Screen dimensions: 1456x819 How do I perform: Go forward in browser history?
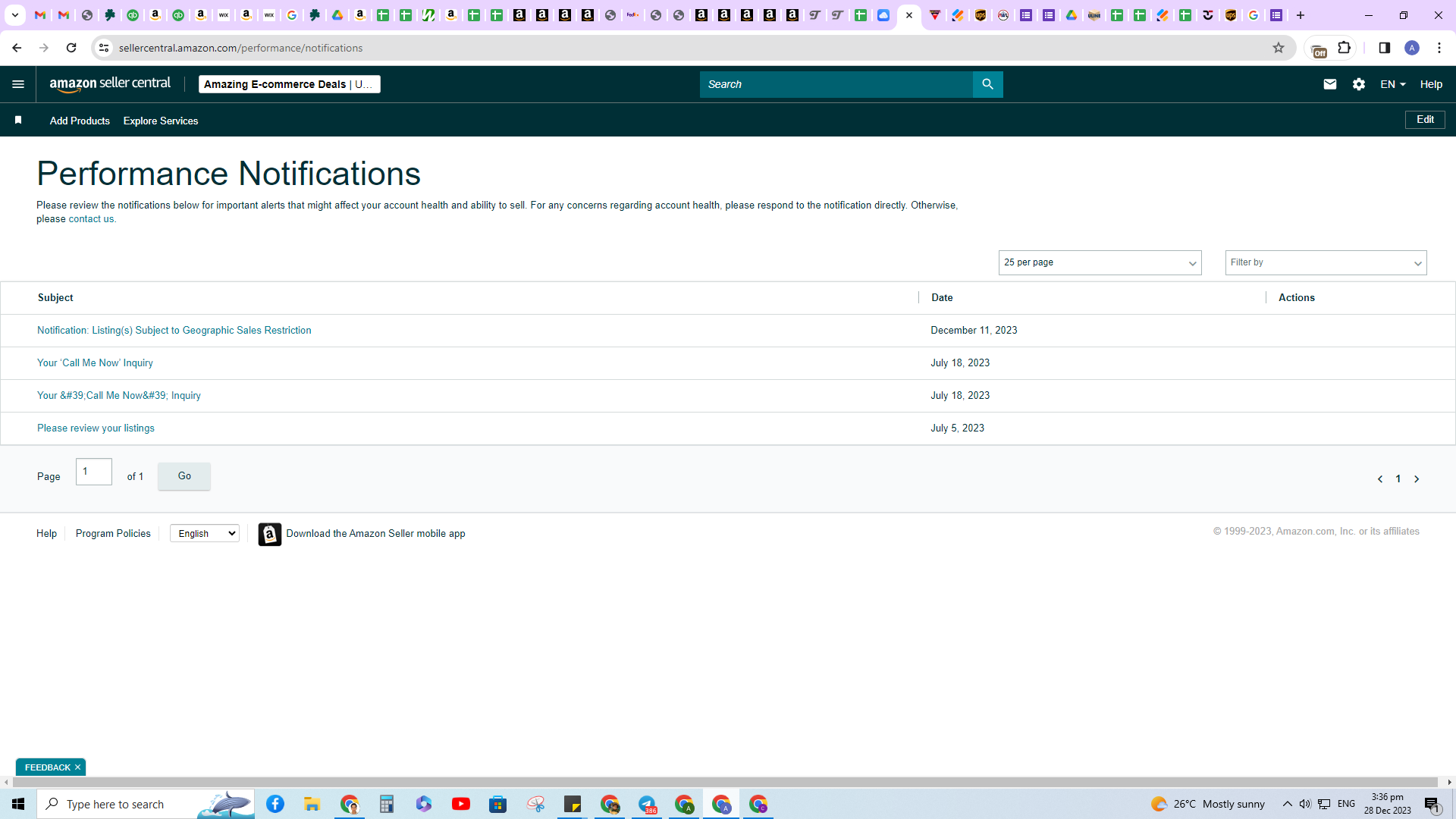[44, 48]
